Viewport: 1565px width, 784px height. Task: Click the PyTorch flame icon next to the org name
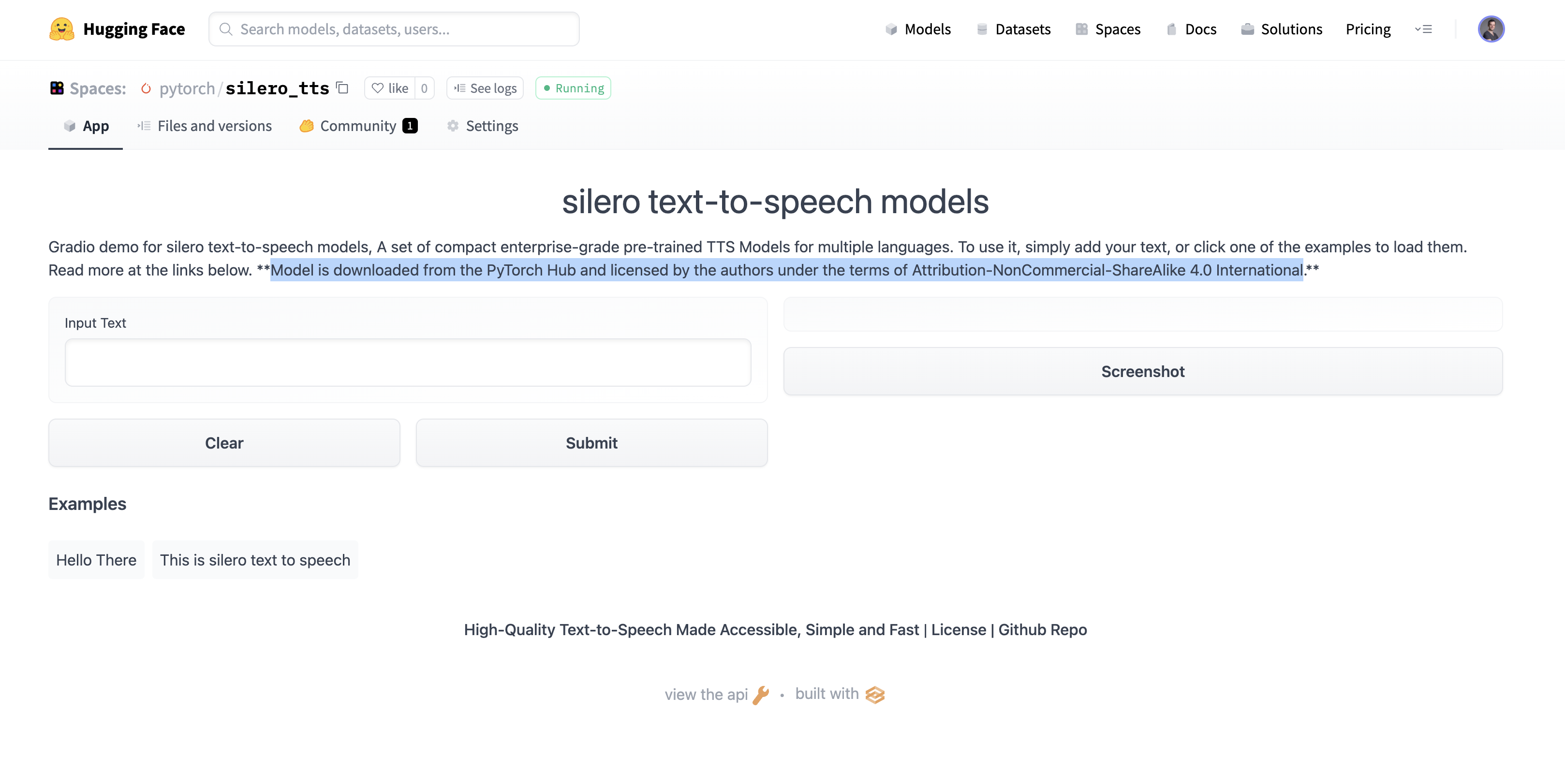(x=146, y=88)
